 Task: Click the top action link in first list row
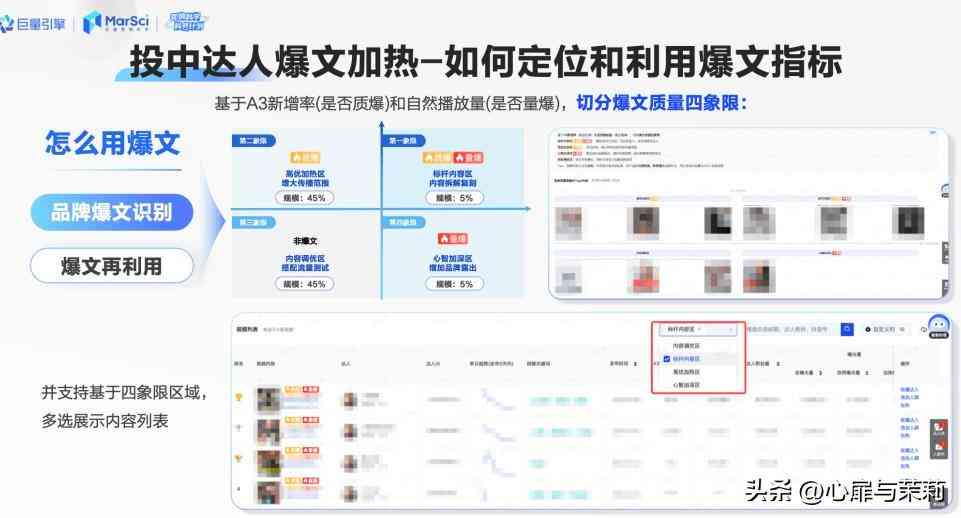[910, 390]
